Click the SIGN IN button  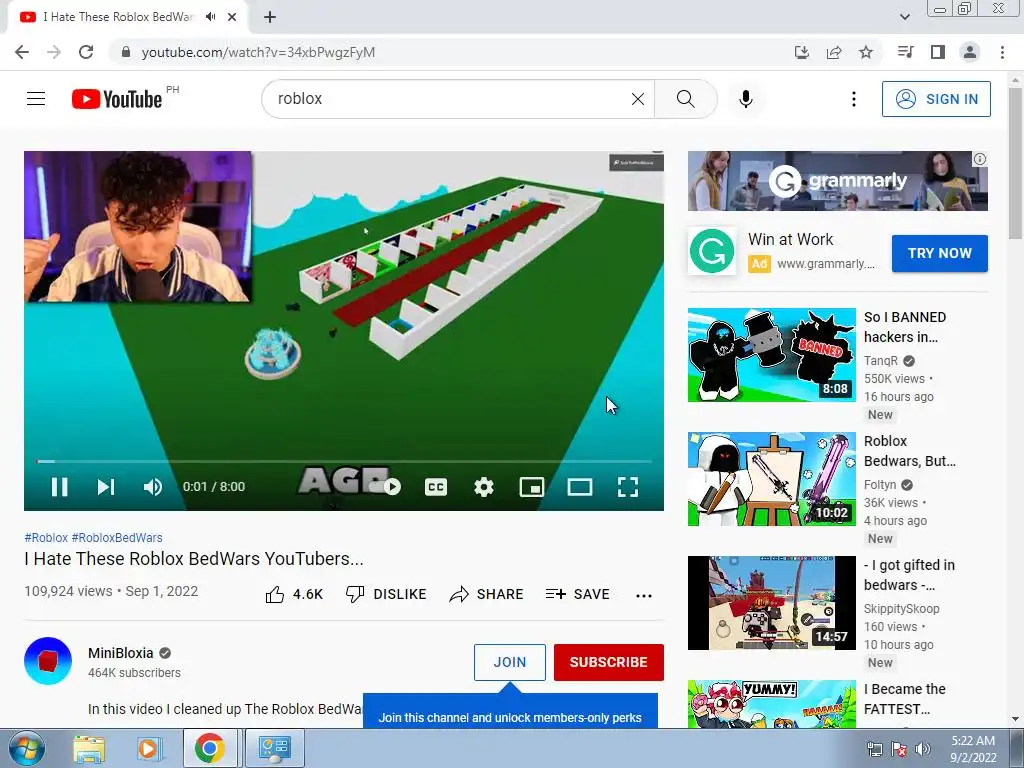(936, 99)
